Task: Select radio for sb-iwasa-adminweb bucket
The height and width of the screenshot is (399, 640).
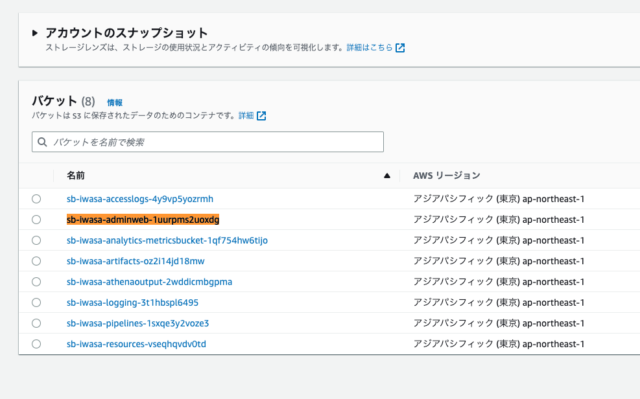Action: tap(36, 219)
